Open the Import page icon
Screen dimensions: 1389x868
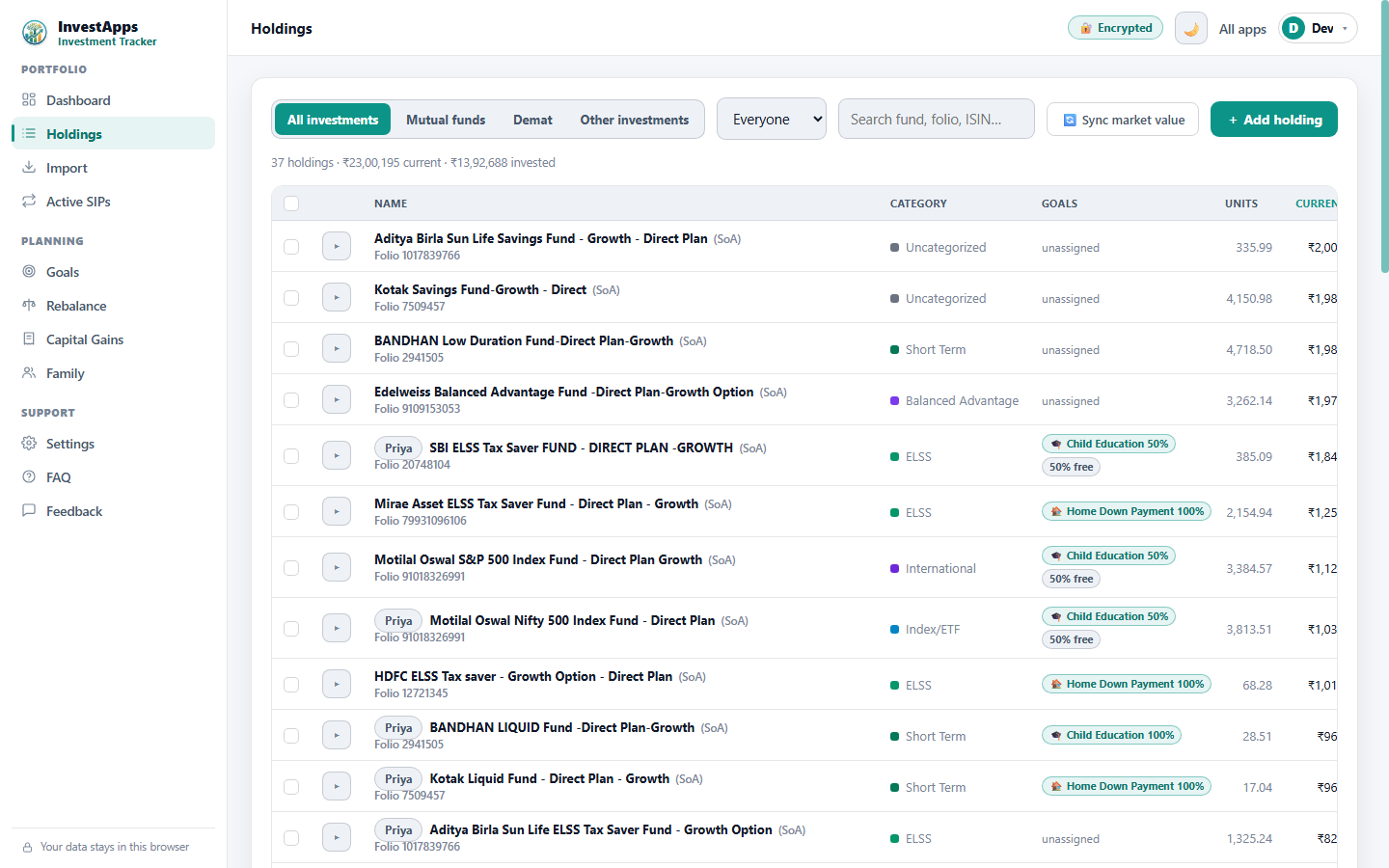click(29, 168)
